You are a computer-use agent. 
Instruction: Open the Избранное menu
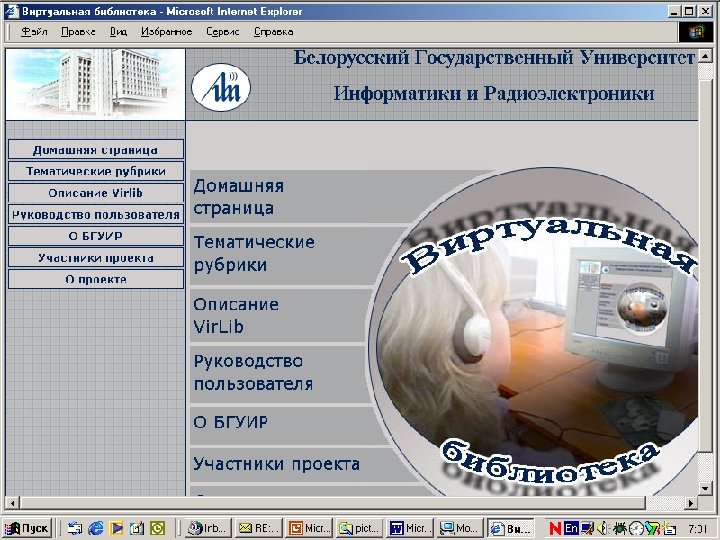point(166,32)
